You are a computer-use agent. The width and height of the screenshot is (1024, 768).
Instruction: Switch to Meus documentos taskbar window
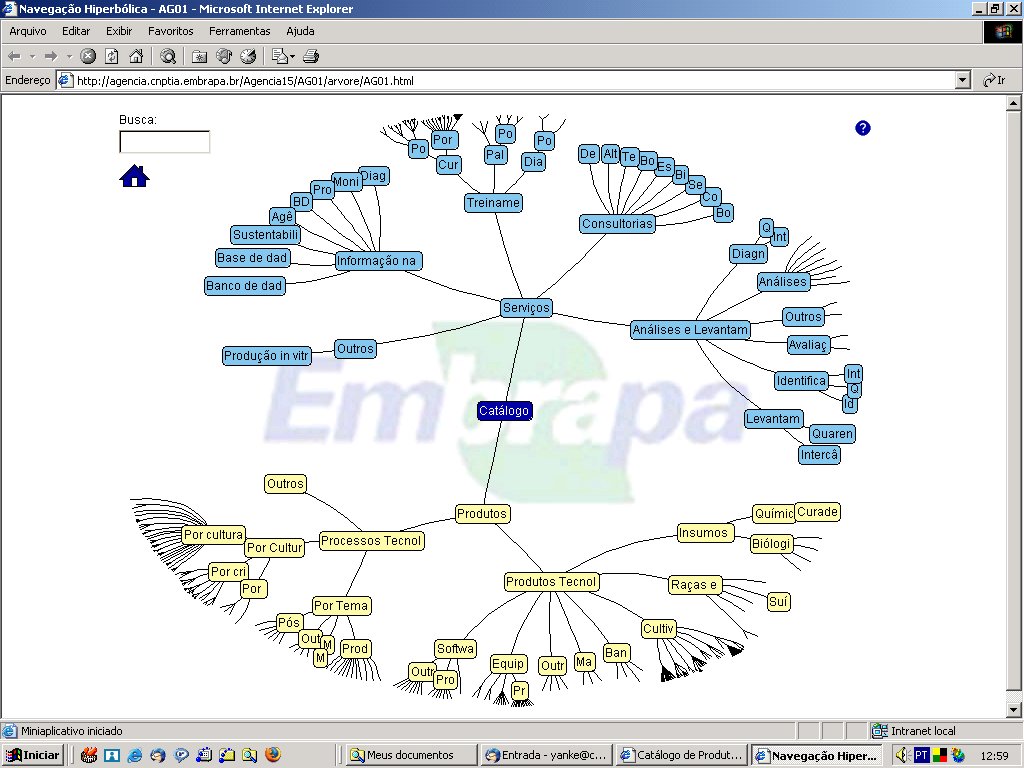coord(410,756)
